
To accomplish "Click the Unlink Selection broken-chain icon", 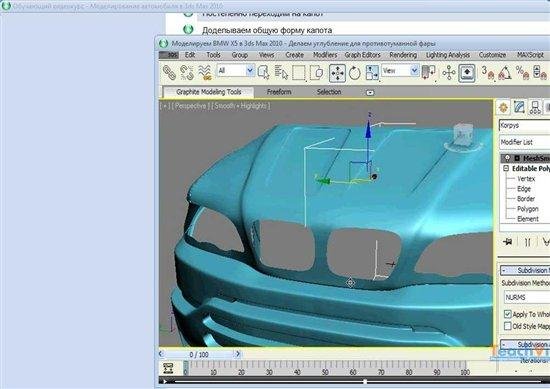I will click(x=187, y=72).
